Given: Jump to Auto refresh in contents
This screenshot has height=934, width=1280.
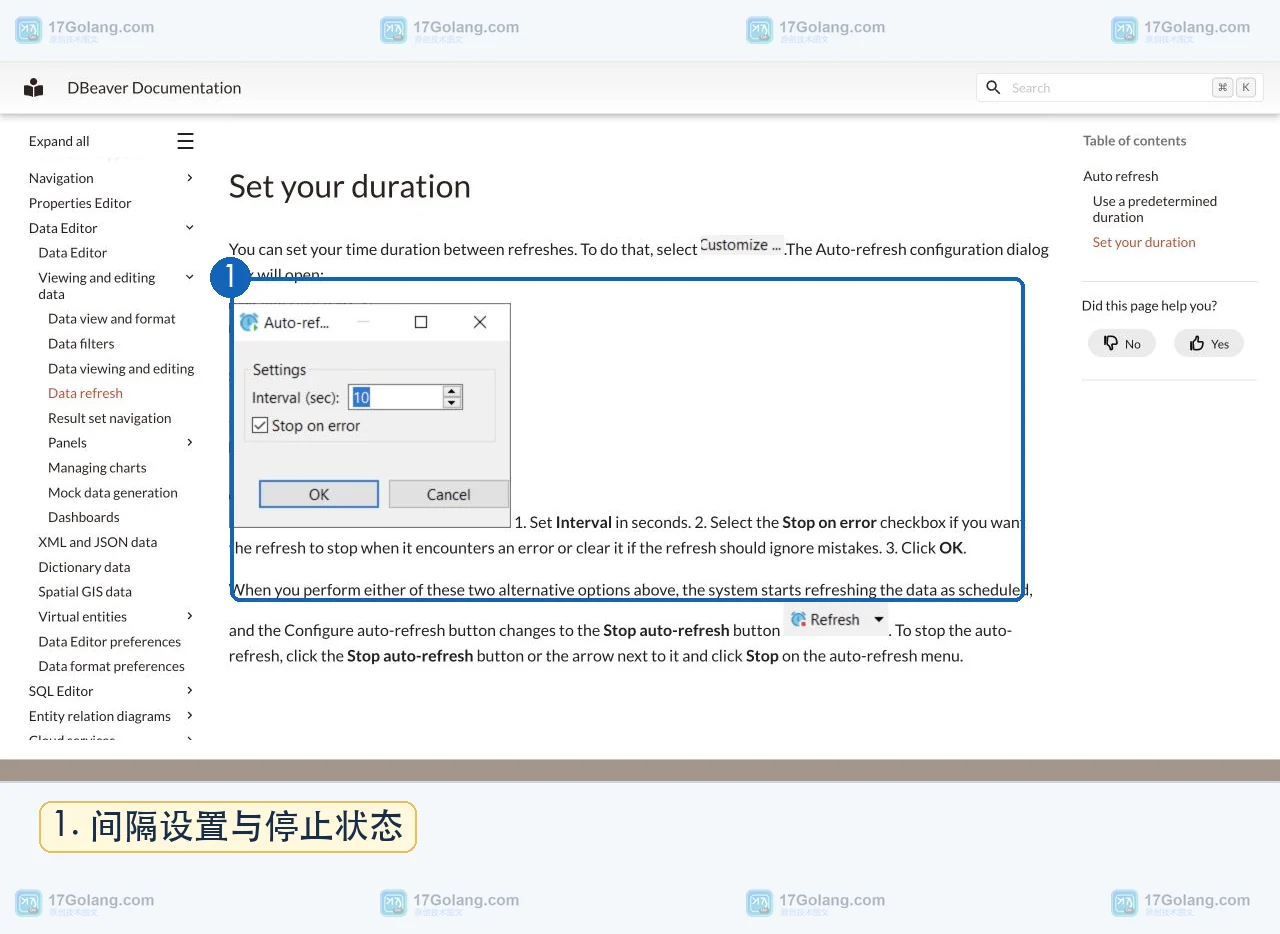Looking at the screenshot, I should [1121, 176].
